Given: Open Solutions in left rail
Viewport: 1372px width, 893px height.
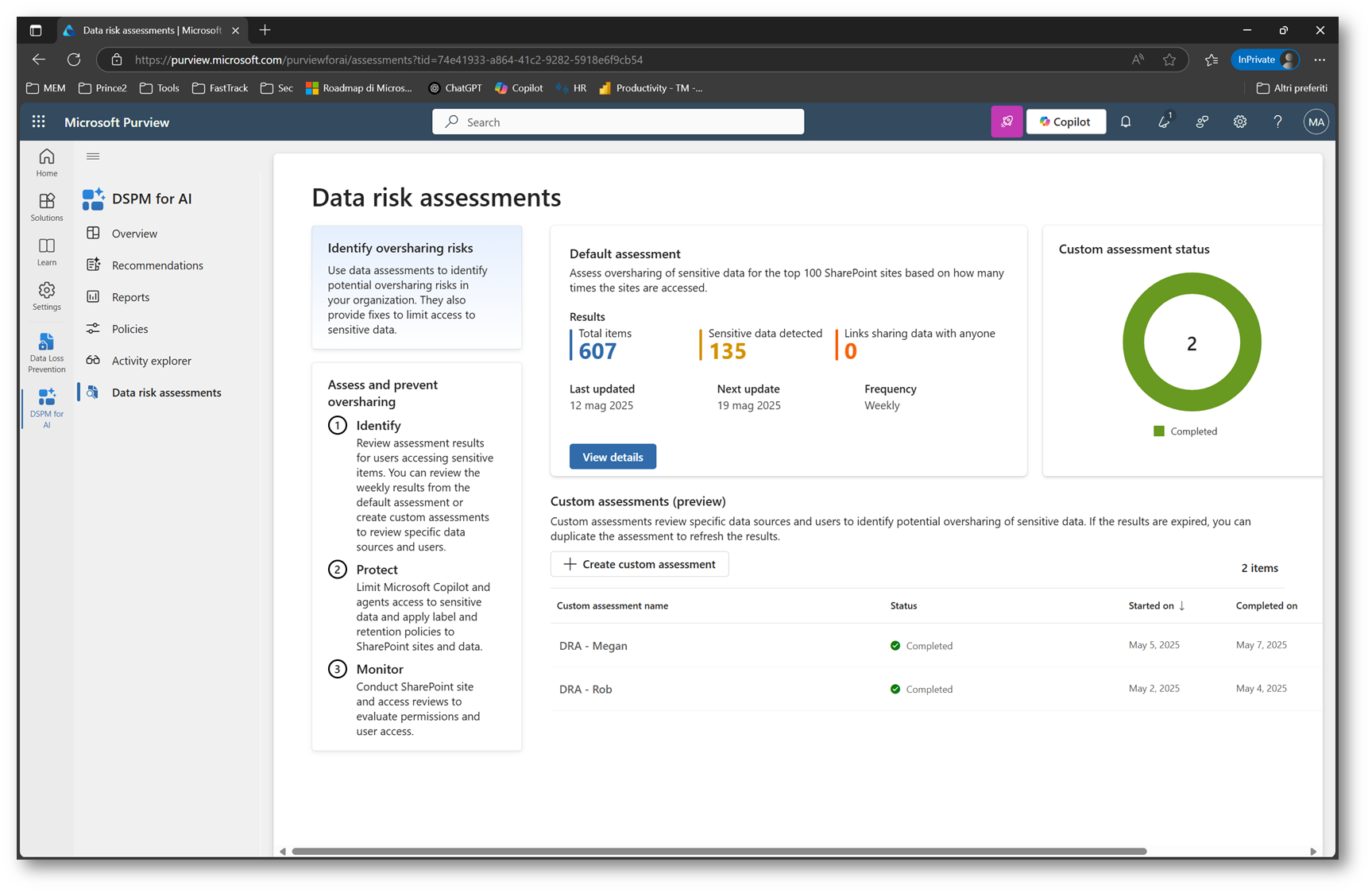Looking at the screenshot, I should 47,207.
